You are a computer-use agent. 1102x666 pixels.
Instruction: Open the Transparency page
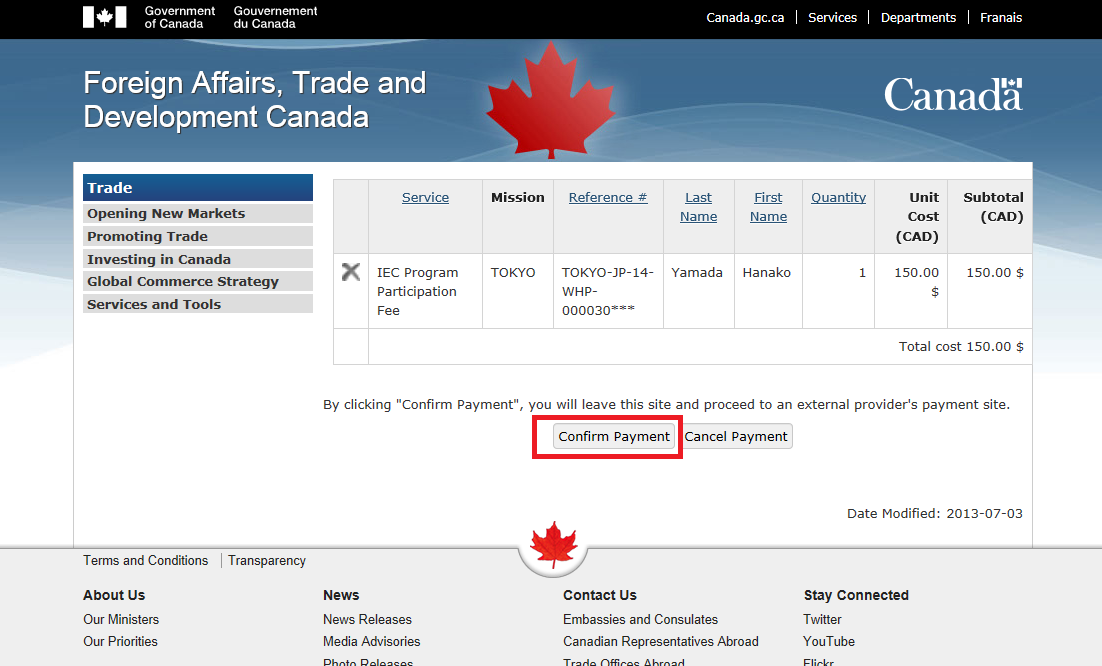tap(266, 561)
